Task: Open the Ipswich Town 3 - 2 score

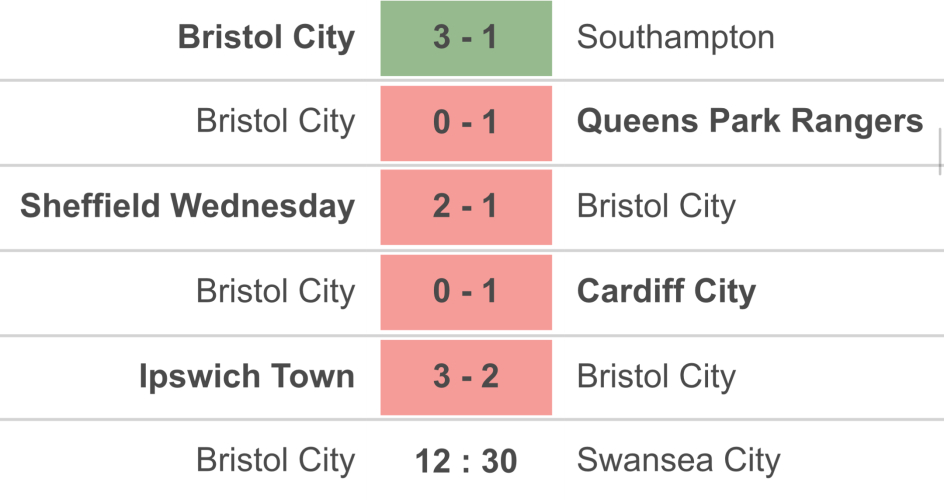Action: [466, 377]
